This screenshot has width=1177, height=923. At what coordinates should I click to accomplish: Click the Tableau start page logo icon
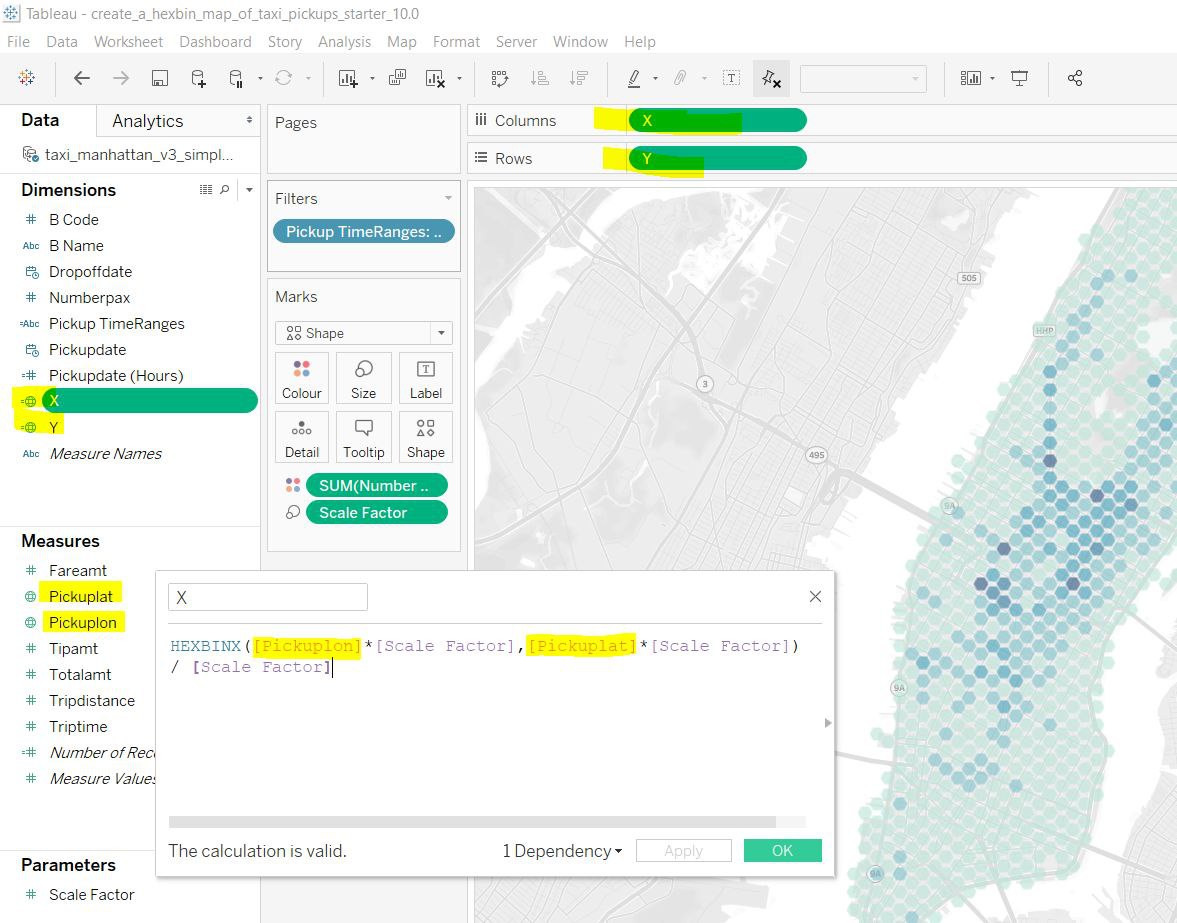coord(26,78)
